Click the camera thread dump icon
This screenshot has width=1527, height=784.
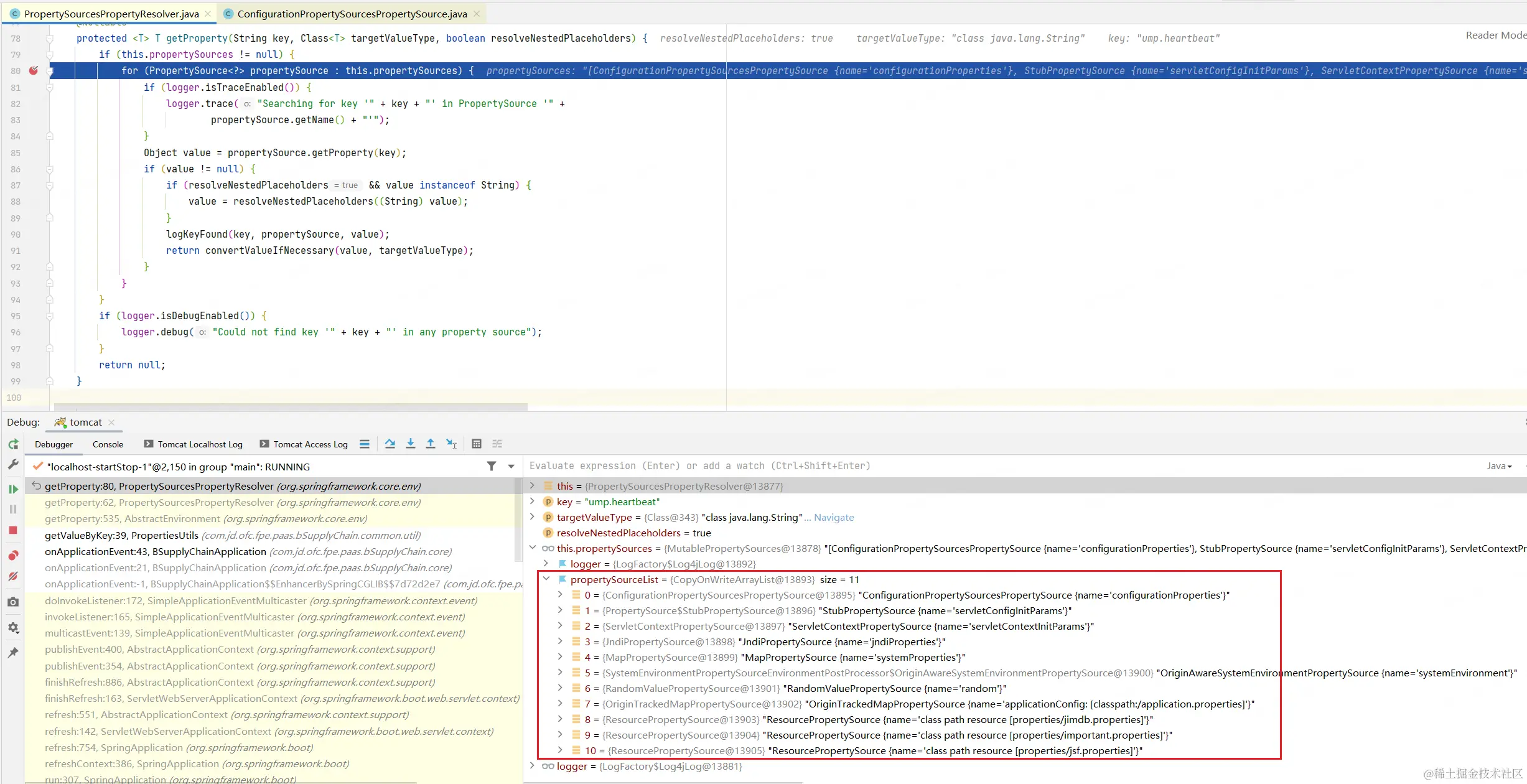[13, 602]
